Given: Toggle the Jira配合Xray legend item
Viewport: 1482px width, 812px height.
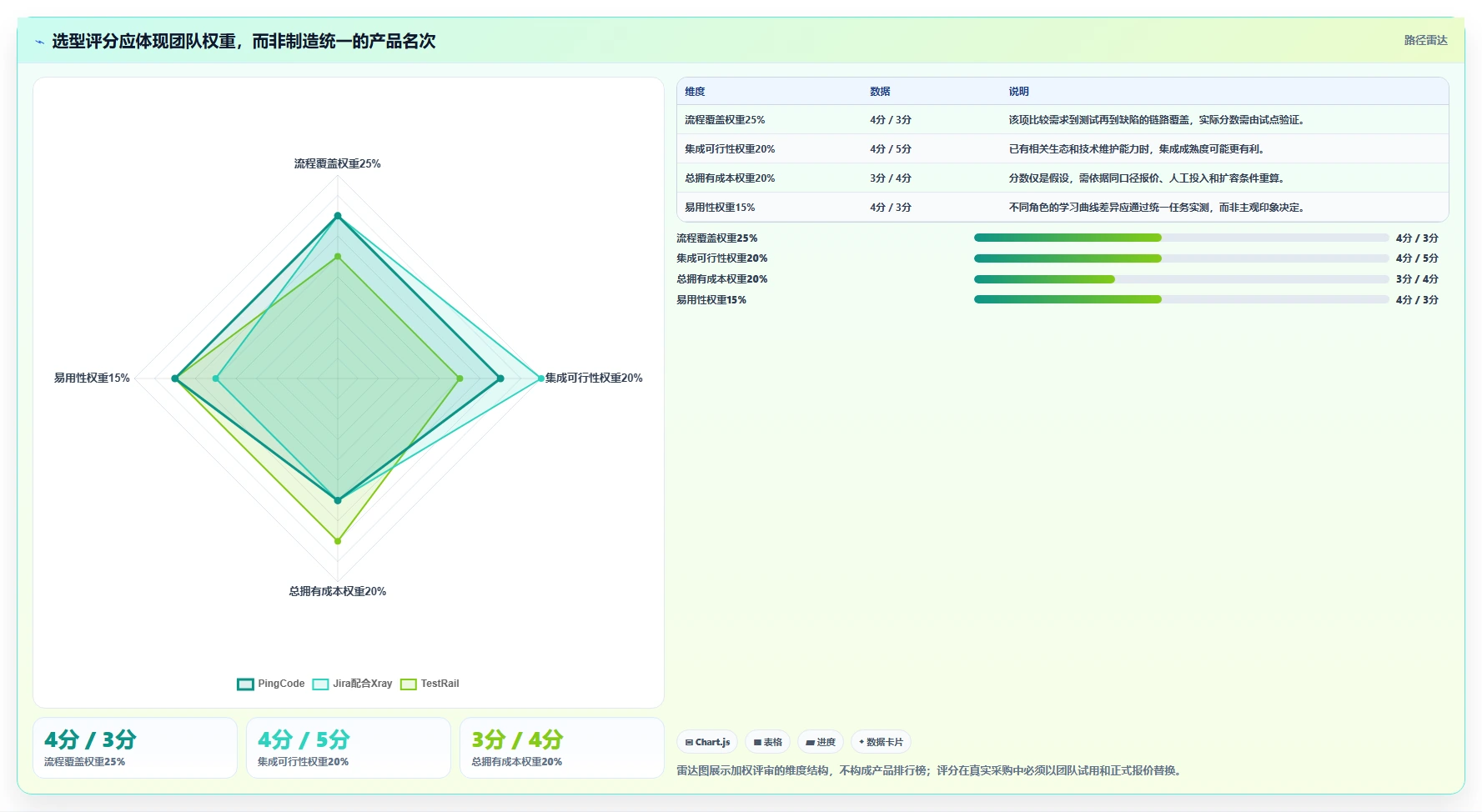Looking at the screenshot, I should coord(352,684).
